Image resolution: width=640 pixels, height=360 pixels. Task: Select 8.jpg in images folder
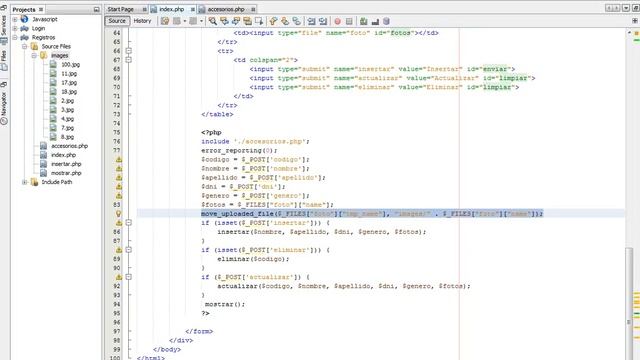tap(67, 137)
